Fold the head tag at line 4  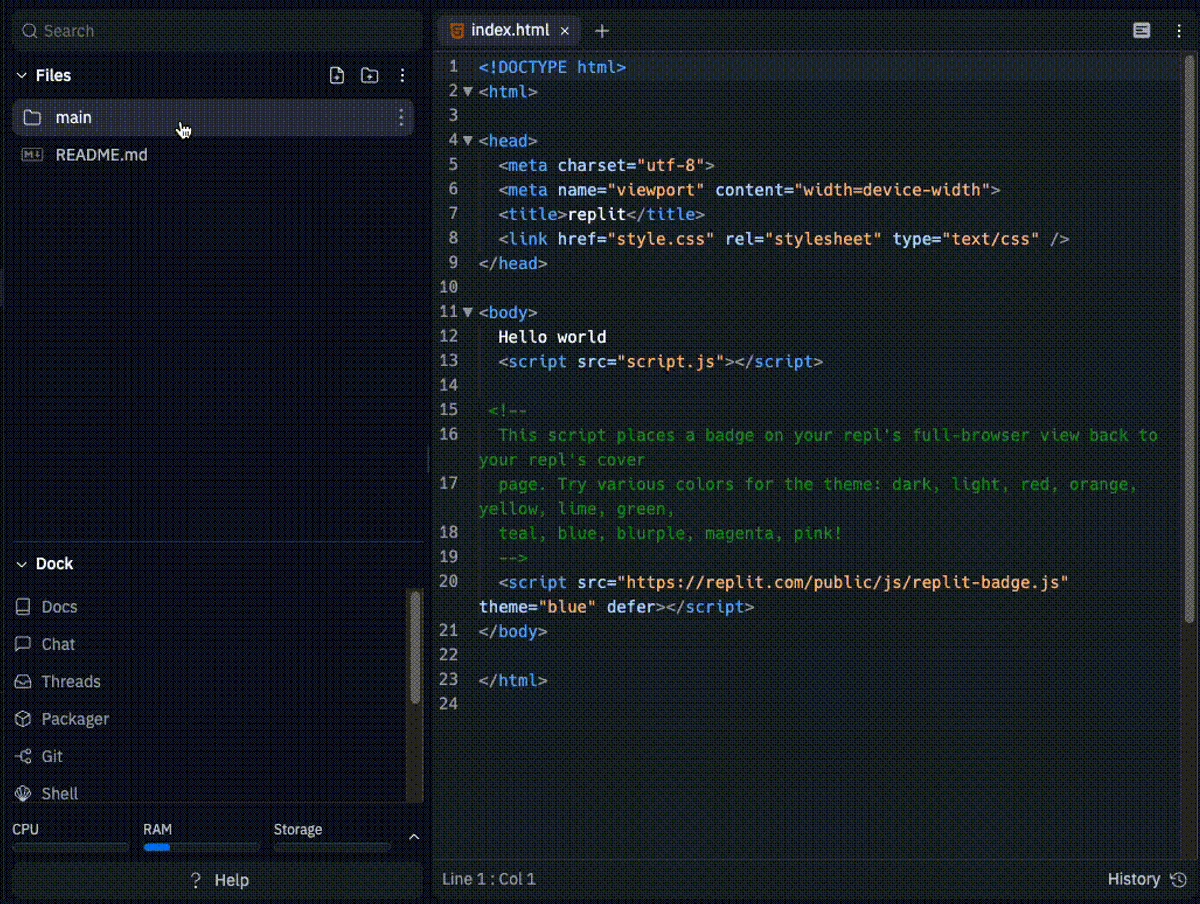(x=467, y=140)
